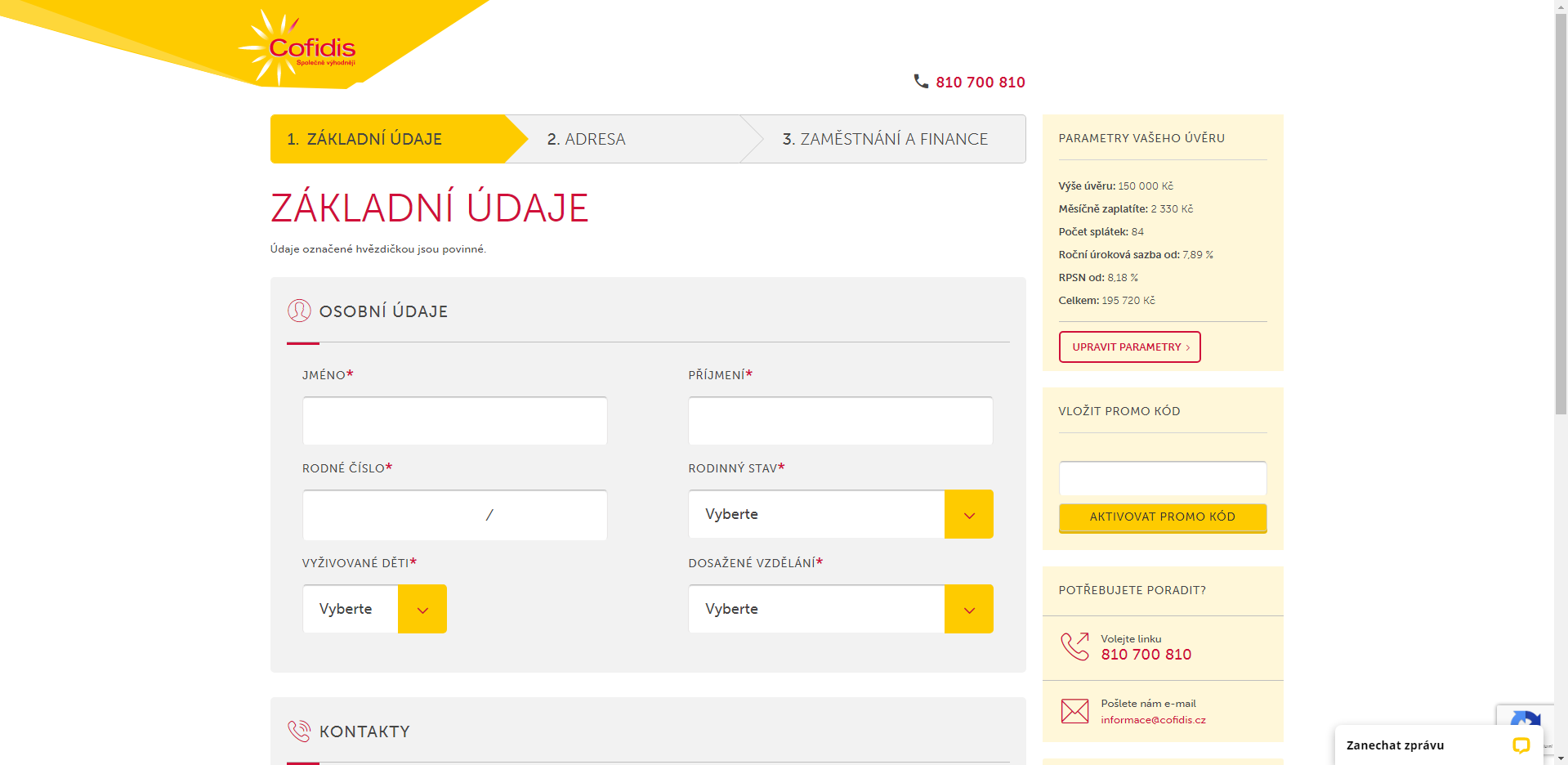Open the Rodinný stav dropdown

pyautogui.click(x=841, y=514)
